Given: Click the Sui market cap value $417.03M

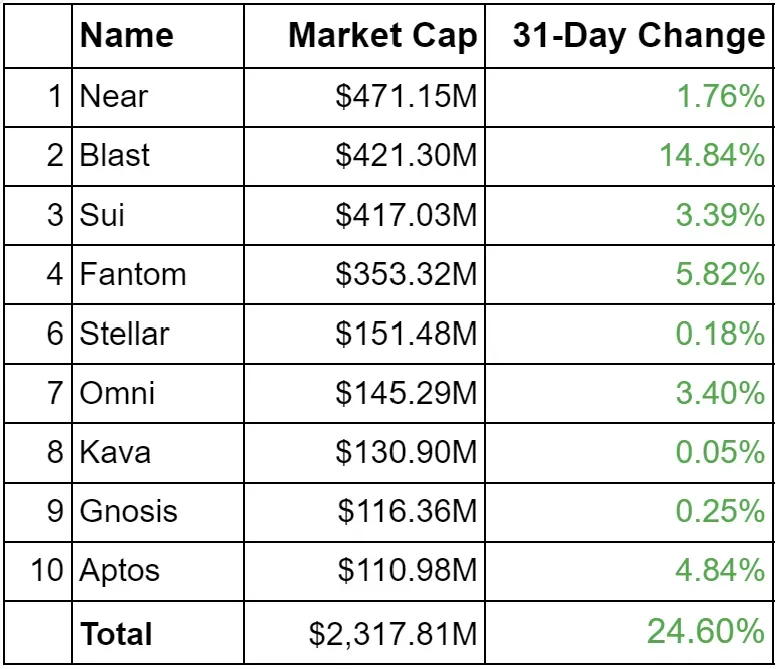Looking at the screenshot, I should click(406, 215).
